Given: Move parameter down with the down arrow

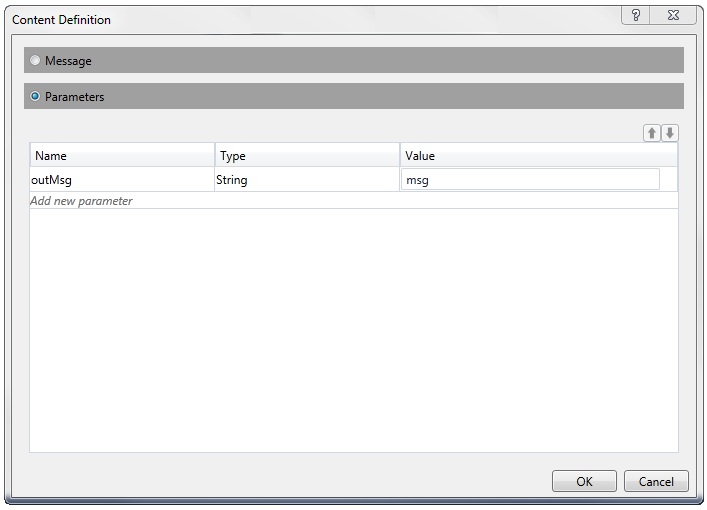Looking at the screenshot, I should point(670,133).
